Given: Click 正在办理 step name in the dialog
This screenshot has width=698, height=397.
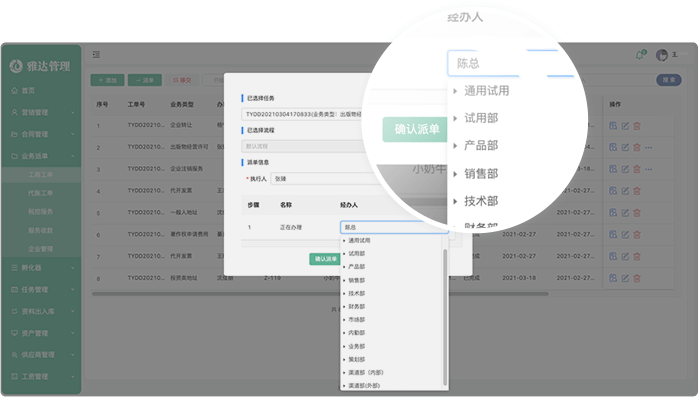Looking at the screenshot, I should click(x=291, y=227).
